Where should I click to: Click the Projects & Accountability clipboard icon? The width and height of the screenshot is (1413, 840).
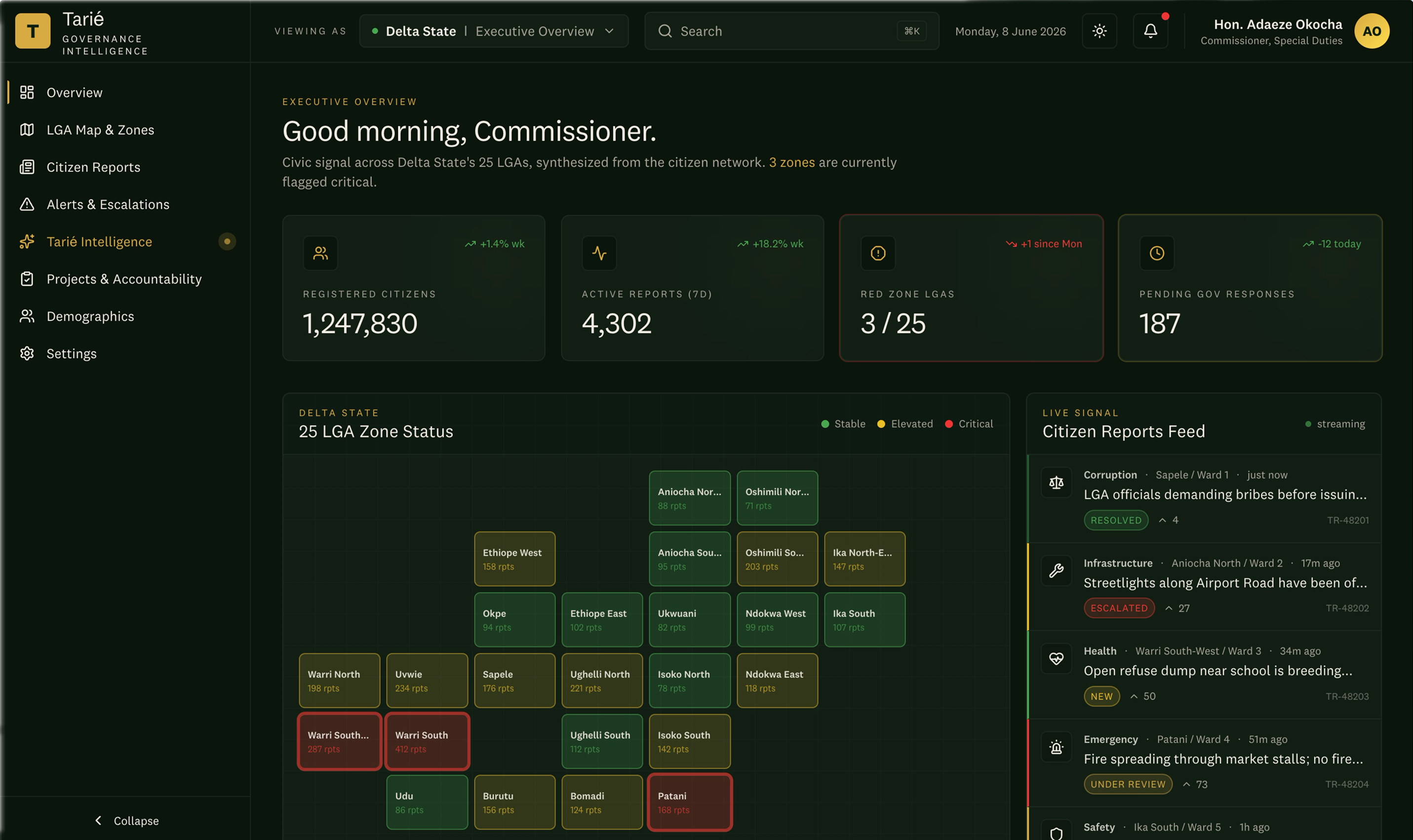click(27, 279)
